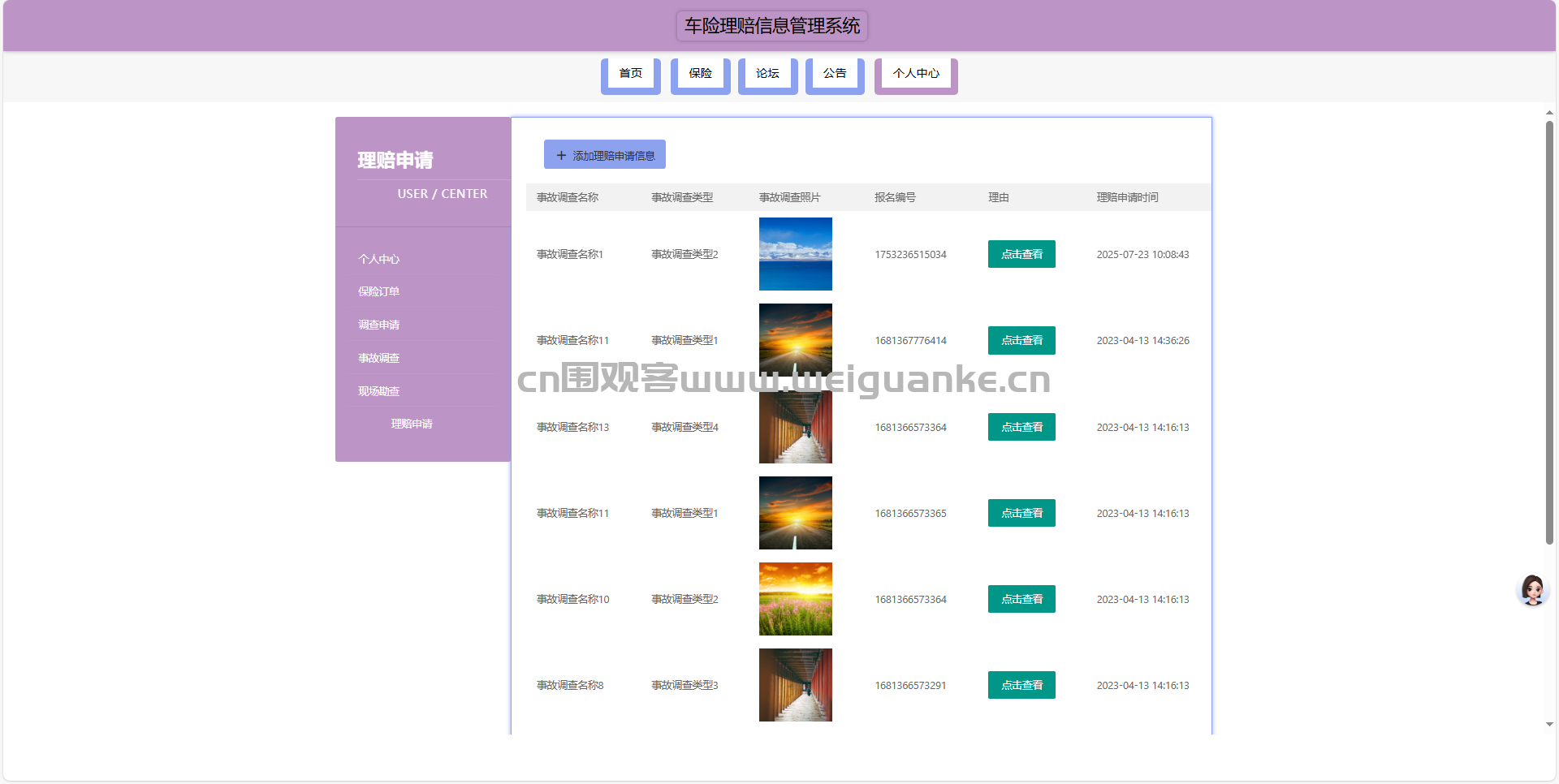Image resolution: width=1559 pixels, height=784 pixels.
Task: Click the 报名编号 column header
Action: pos(895,197)
